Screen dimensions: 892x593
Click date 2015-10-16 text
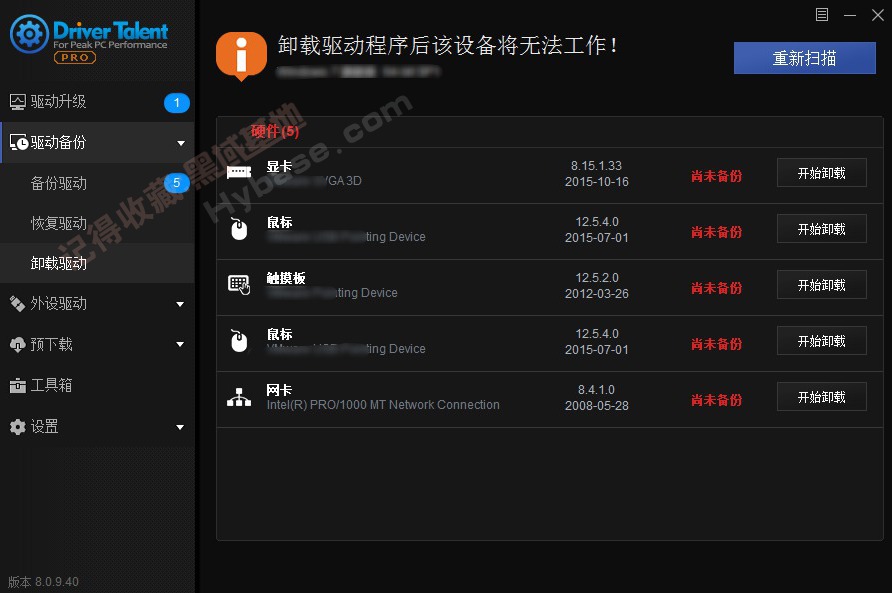tap(596, 182)
